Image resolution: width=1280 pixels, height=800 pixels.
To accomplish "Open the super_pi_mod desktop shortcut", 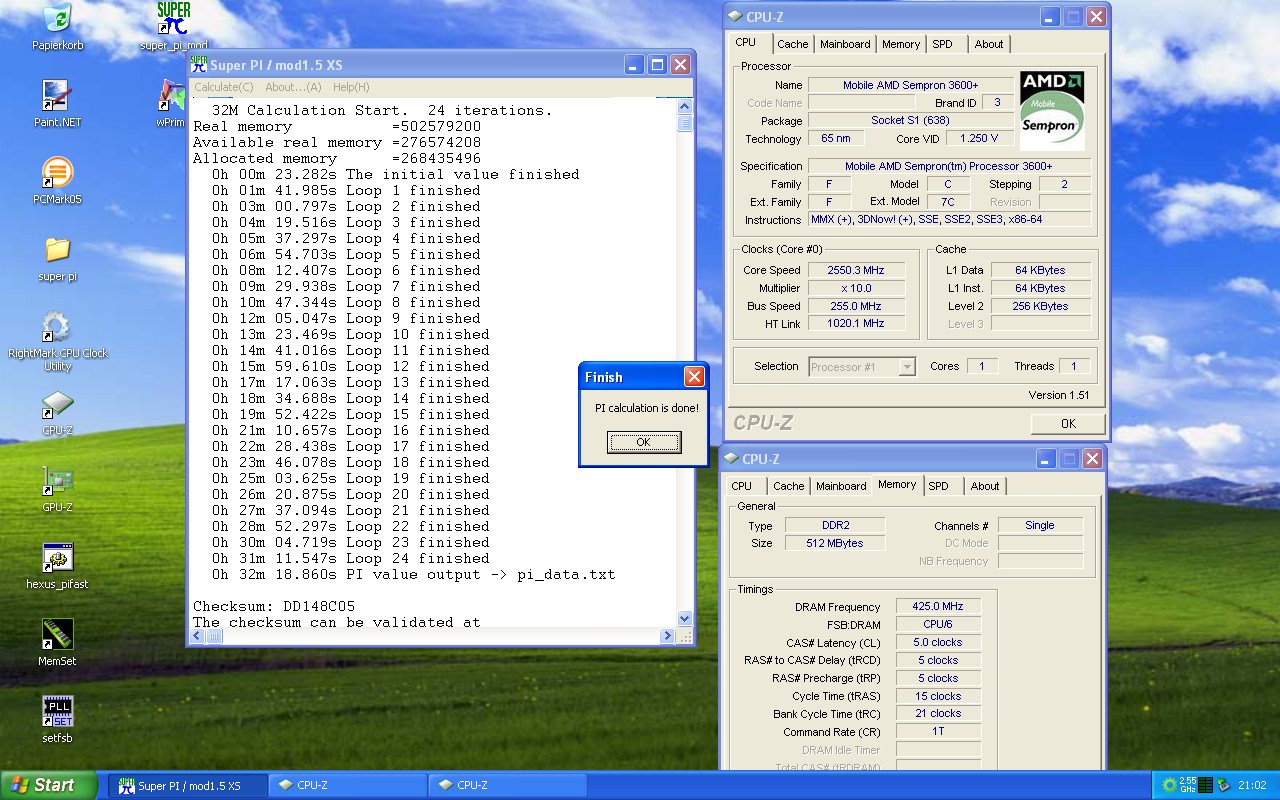I will (174, 18).
